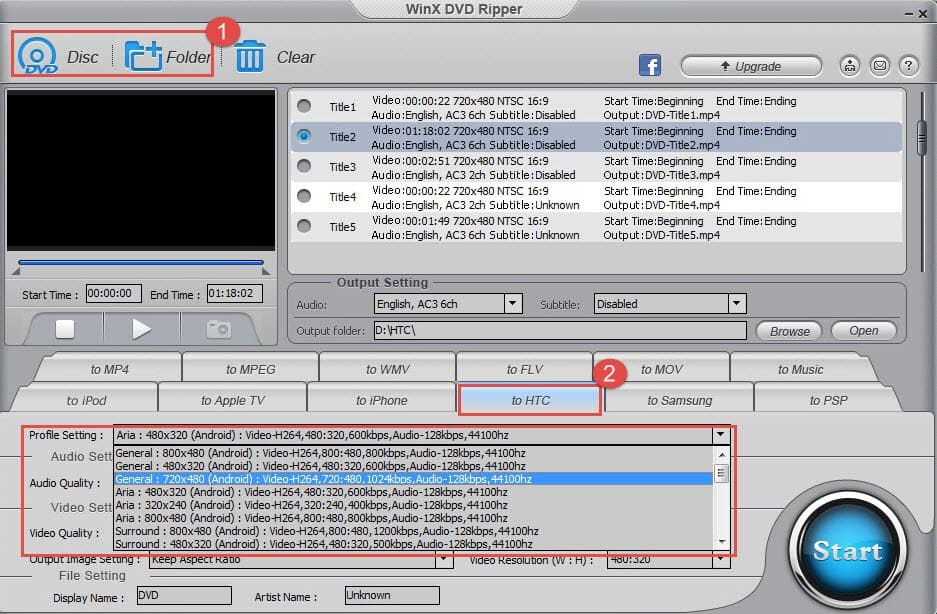Click Output:DVD-Title3.mp4 text
This screenshot has height=614, width=937.
point(662,175)
